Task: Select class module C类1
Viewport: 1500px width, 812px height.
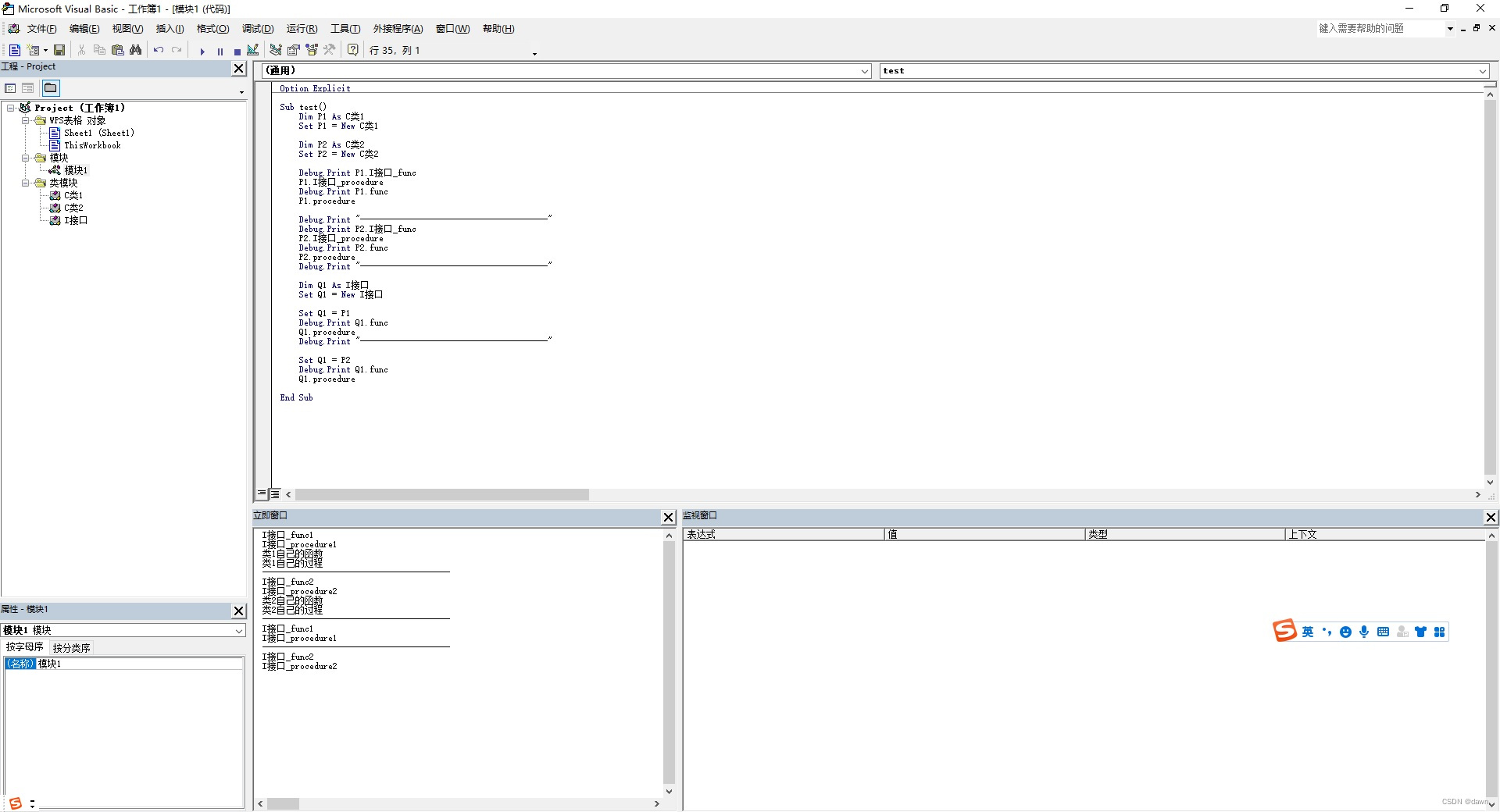Action: (x=73, y=195)
